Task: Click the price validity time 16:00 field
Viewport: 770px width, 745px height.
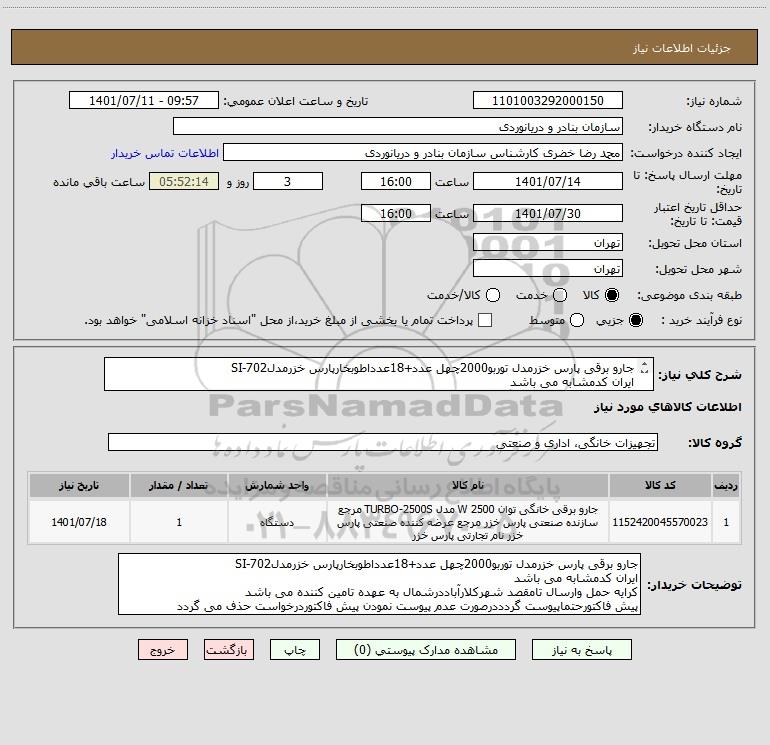Action: (396, 214)
